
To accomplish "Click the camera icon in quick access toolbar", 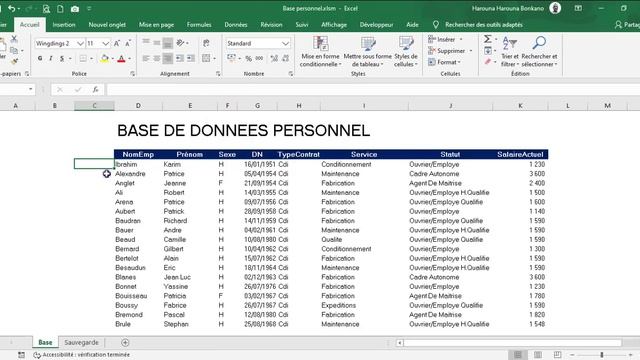I will tap(75, 9).
